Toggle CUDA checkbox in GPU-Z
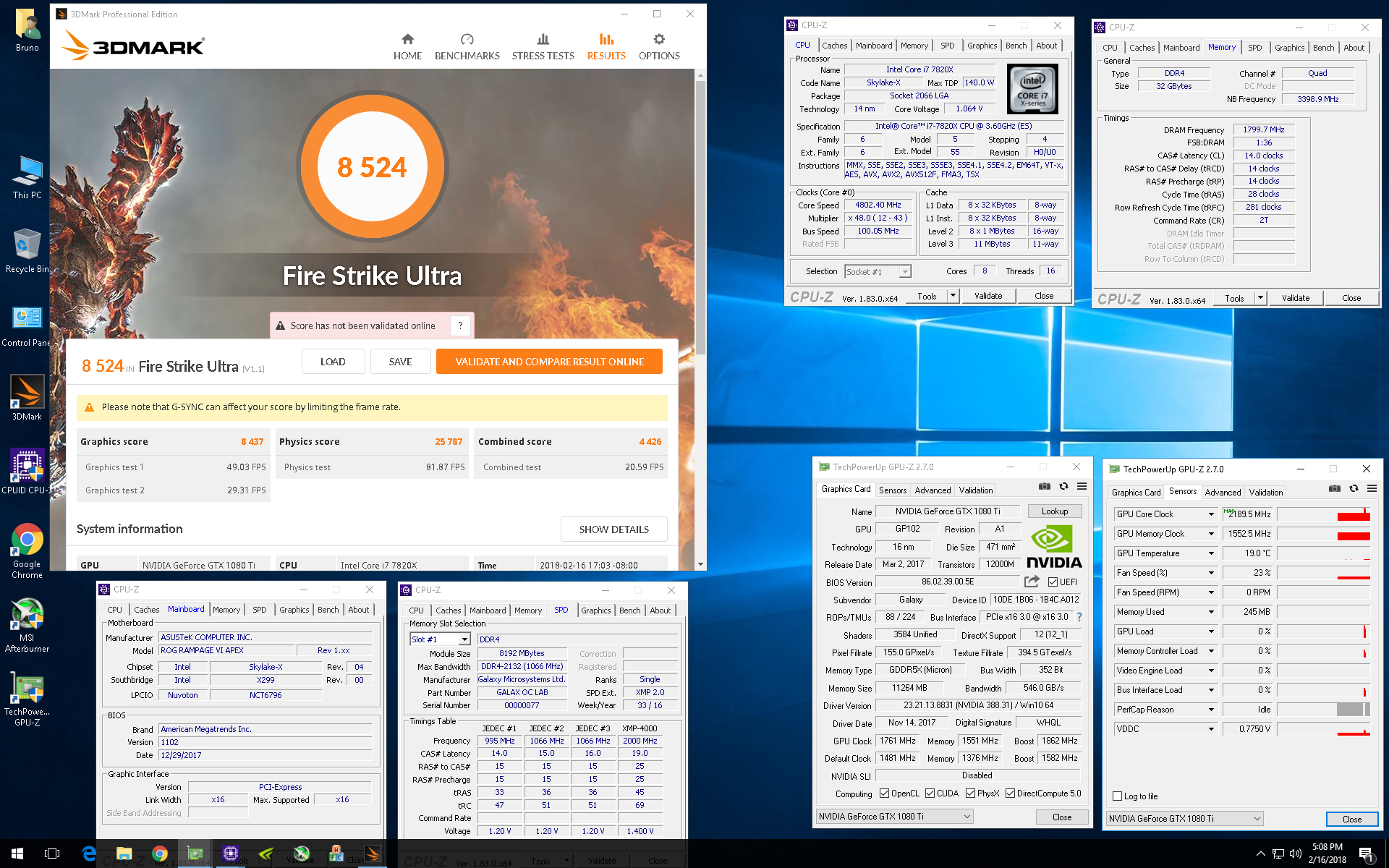This screenshot has height=868, width=1389. tap(930, 793)
